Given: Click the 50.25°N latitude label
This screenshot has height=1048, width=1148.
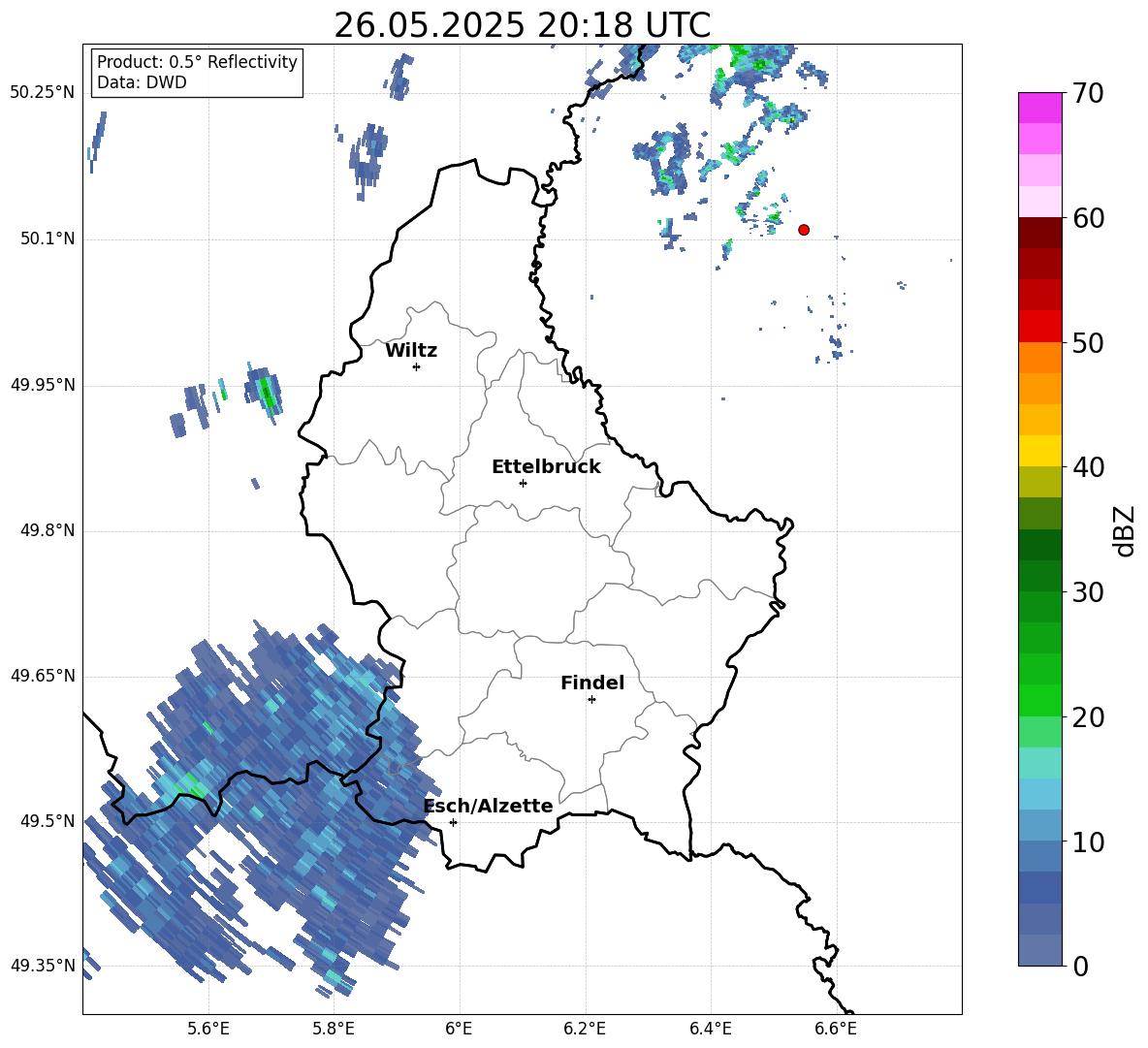Looking at the screenshot, I should pyautogui.click(x=43, y=93).
